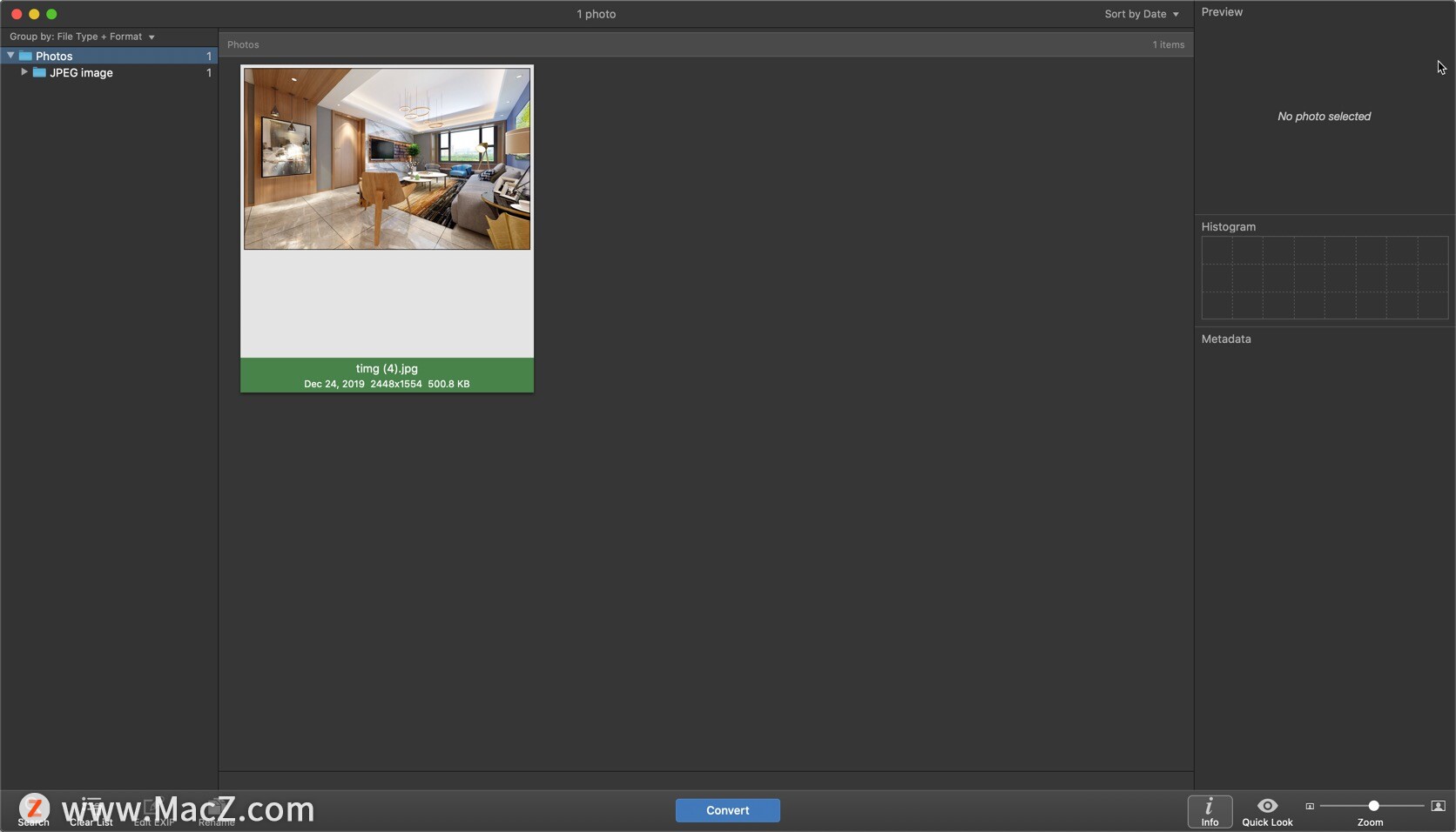Select the Photos folder in sidebar
The image size is (1456, 832).
(109, 56)
